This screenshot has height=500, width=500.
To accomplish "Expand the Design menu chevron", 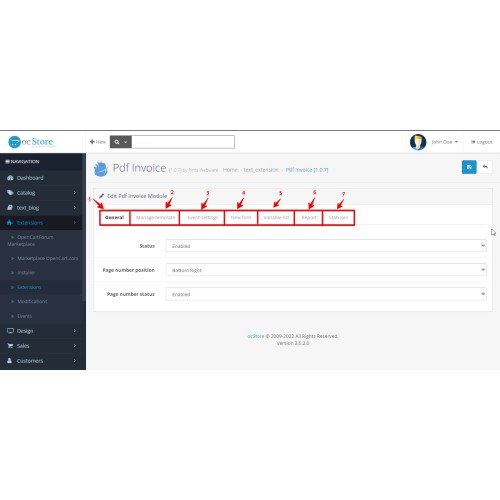I will [75, 331].
